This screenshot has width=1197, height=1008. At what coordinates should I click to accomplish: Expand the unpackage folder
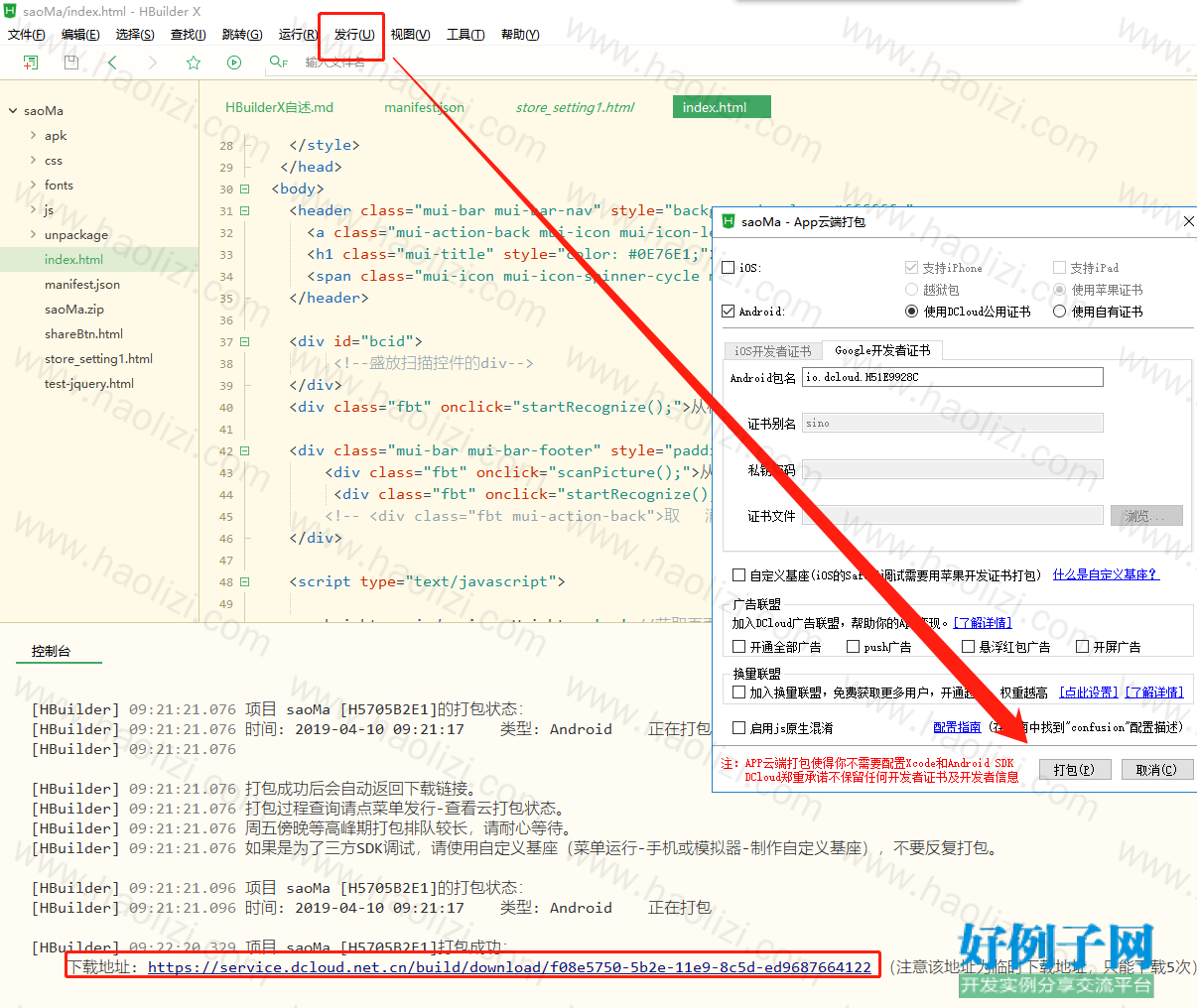(33, 234)
